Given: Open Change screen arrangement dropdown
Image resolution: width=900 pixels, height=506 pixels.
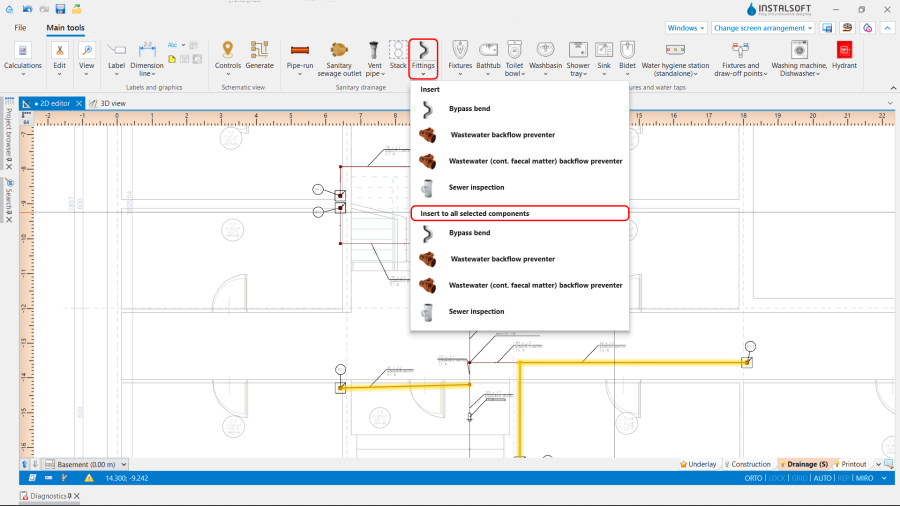Looking at the screenshot, I should (763, 28).
